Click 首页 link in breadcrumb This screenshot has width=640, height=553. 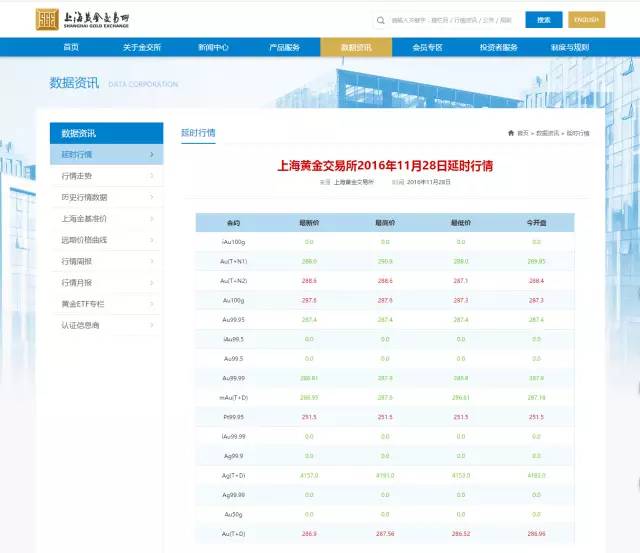(522, 133)
